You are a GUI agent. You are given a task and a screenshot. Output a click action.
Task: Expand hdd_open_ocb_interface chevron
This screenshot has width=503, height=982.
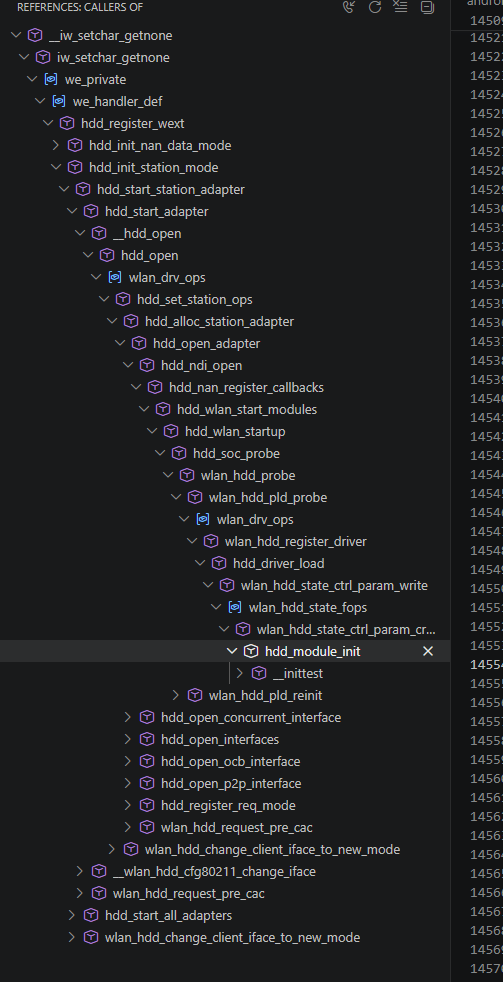(x=128, y=762)
